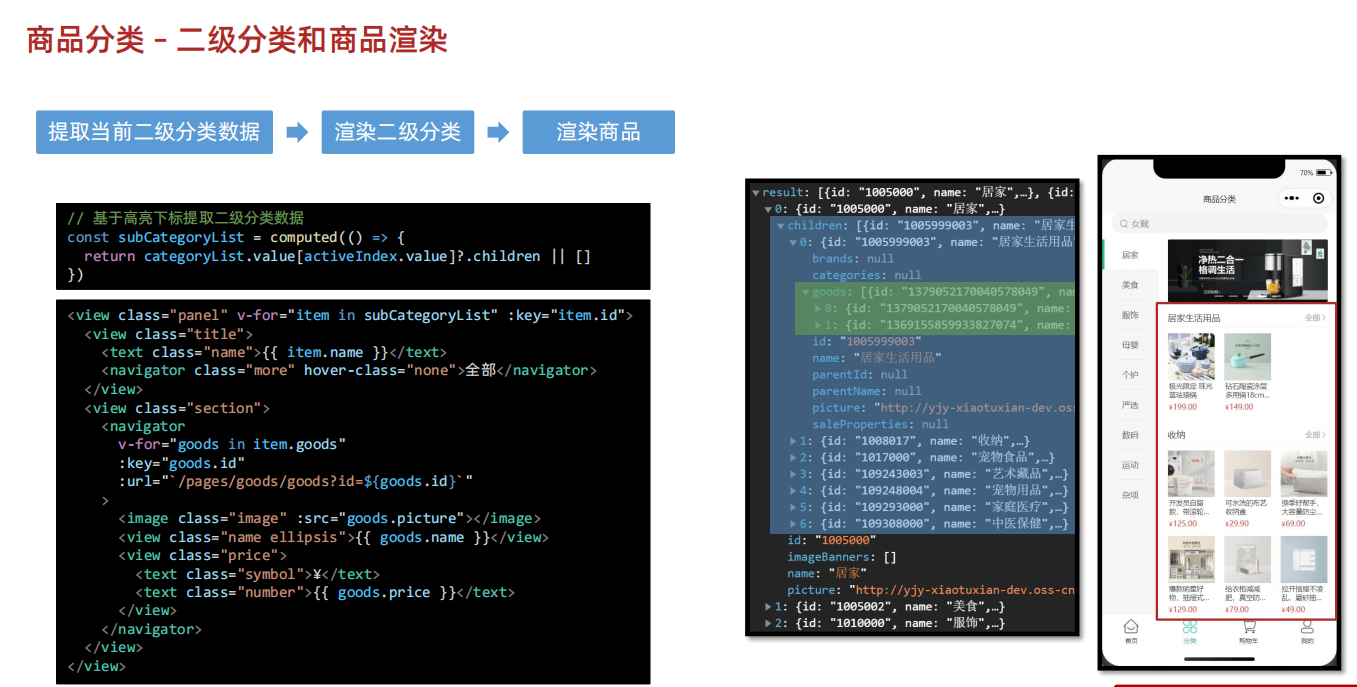The width and height of the screenshot is (1357, 687).
Task: Click the :url pages/goods/goods code line
Action: [x=295, y=481]
